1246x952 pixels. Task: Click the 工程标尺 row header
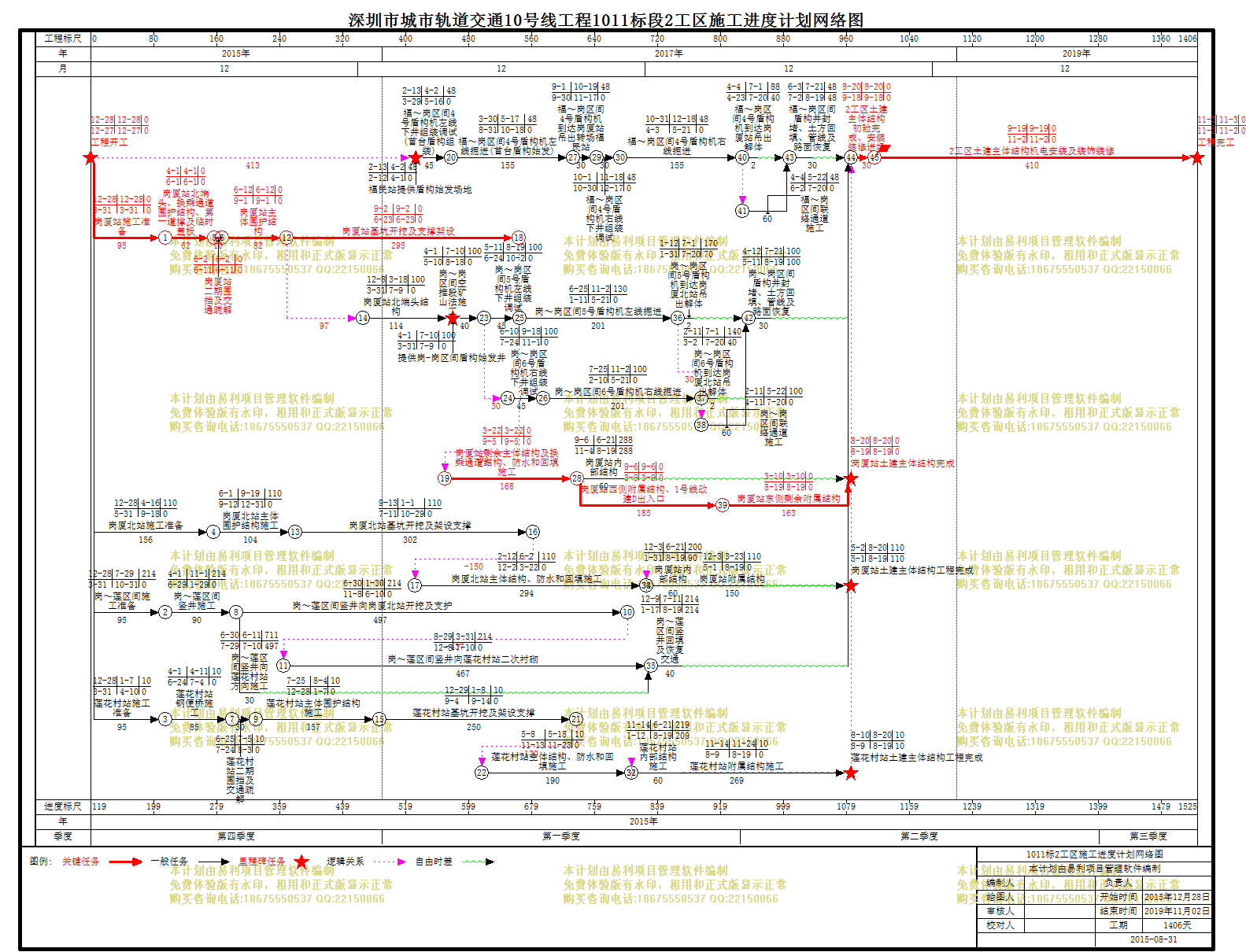(63, 38)
